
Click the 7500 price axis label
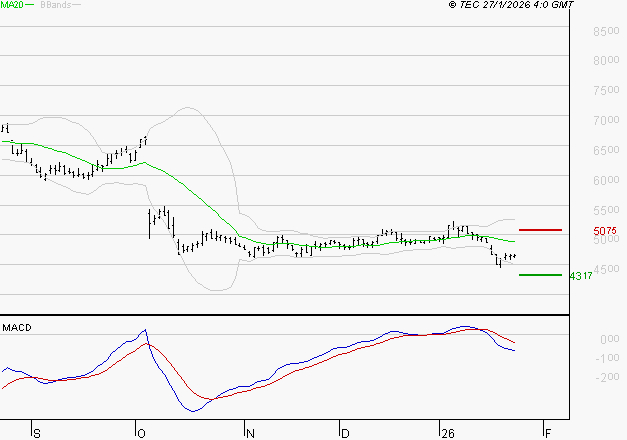coord(606,90)
